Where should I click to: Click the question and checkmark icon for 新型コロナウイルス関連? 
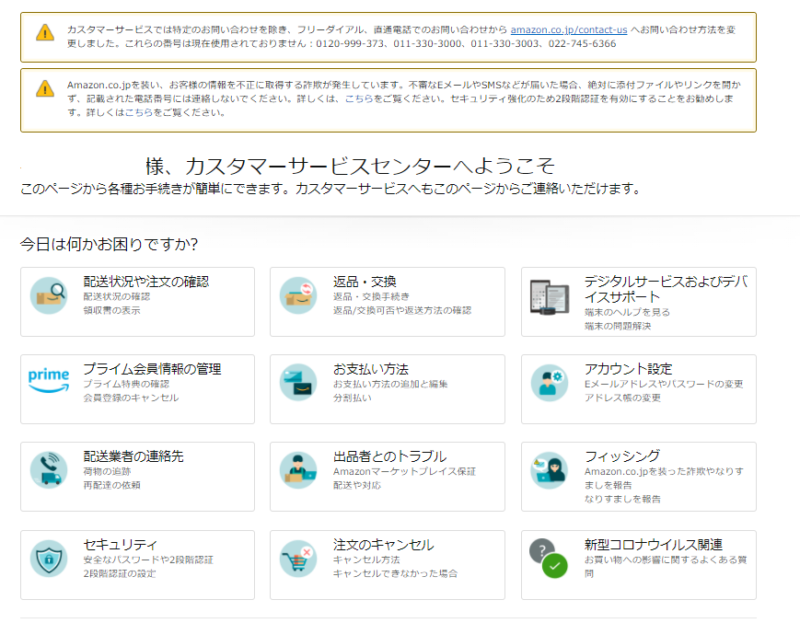pyautogui.click(x=549, y=558)
